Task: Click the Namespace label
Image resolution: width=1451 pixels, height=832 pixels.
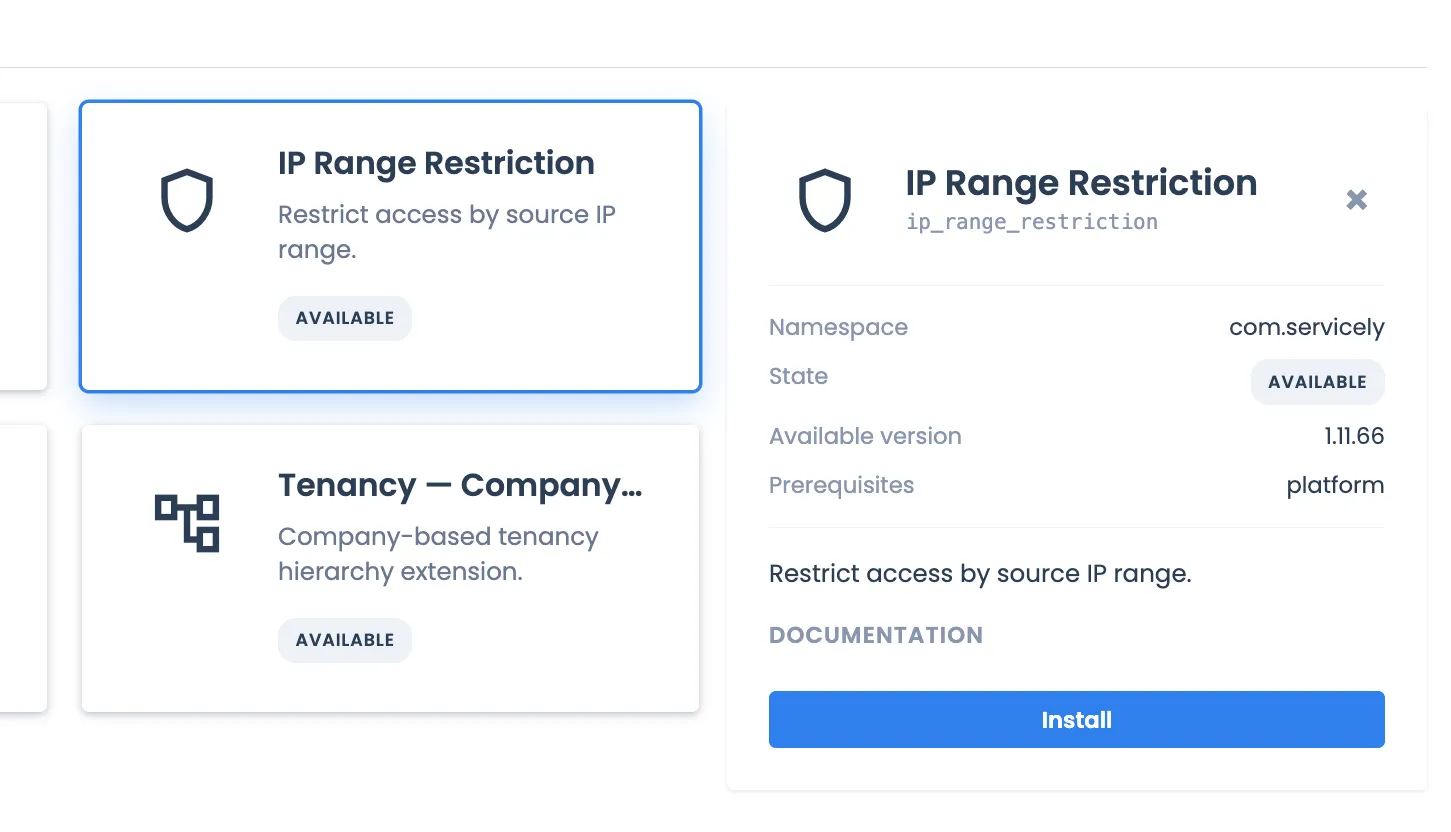Action: (838, 327)
